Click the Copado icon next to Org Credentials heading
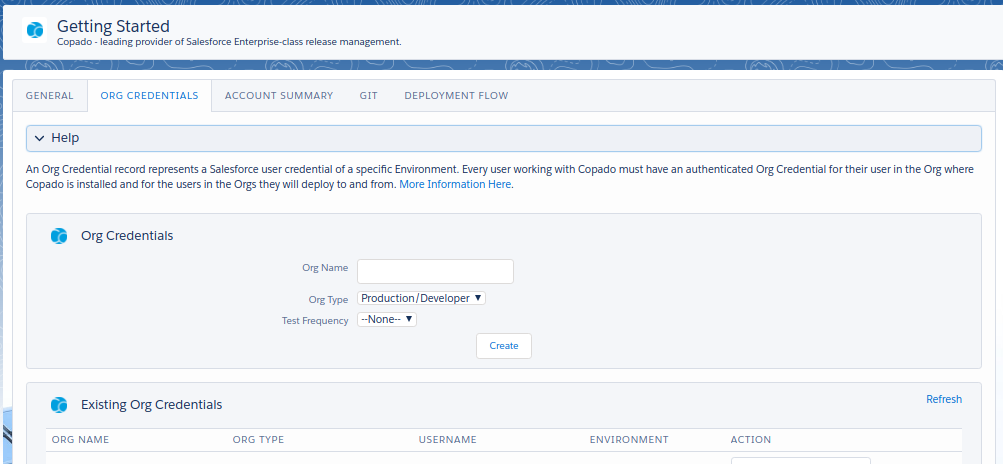This screenshot has height=464, width=1003. 59,236
